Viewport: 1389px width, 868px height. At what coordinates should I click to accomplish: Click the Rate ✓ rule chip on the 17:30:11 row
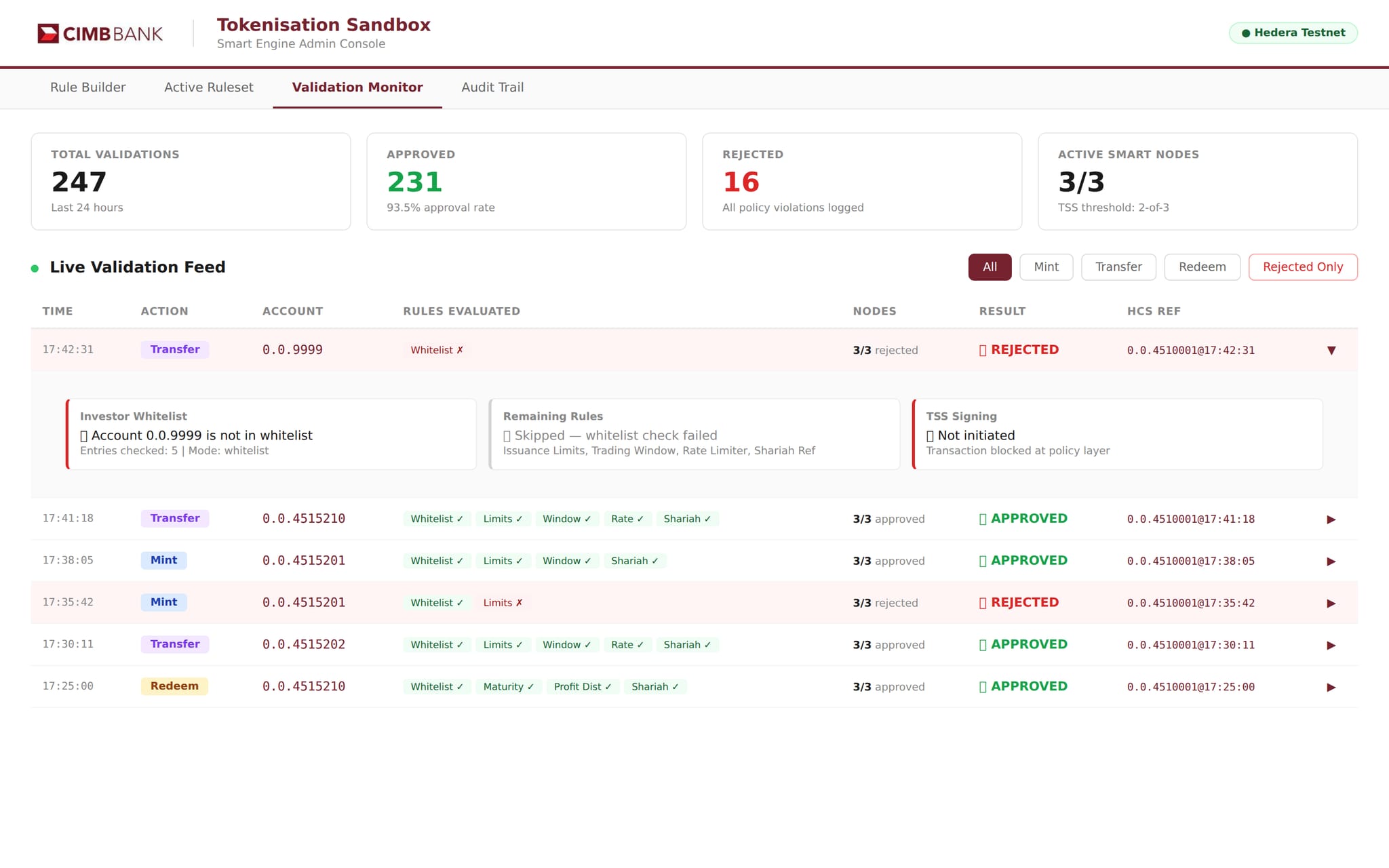coord(627,644)
